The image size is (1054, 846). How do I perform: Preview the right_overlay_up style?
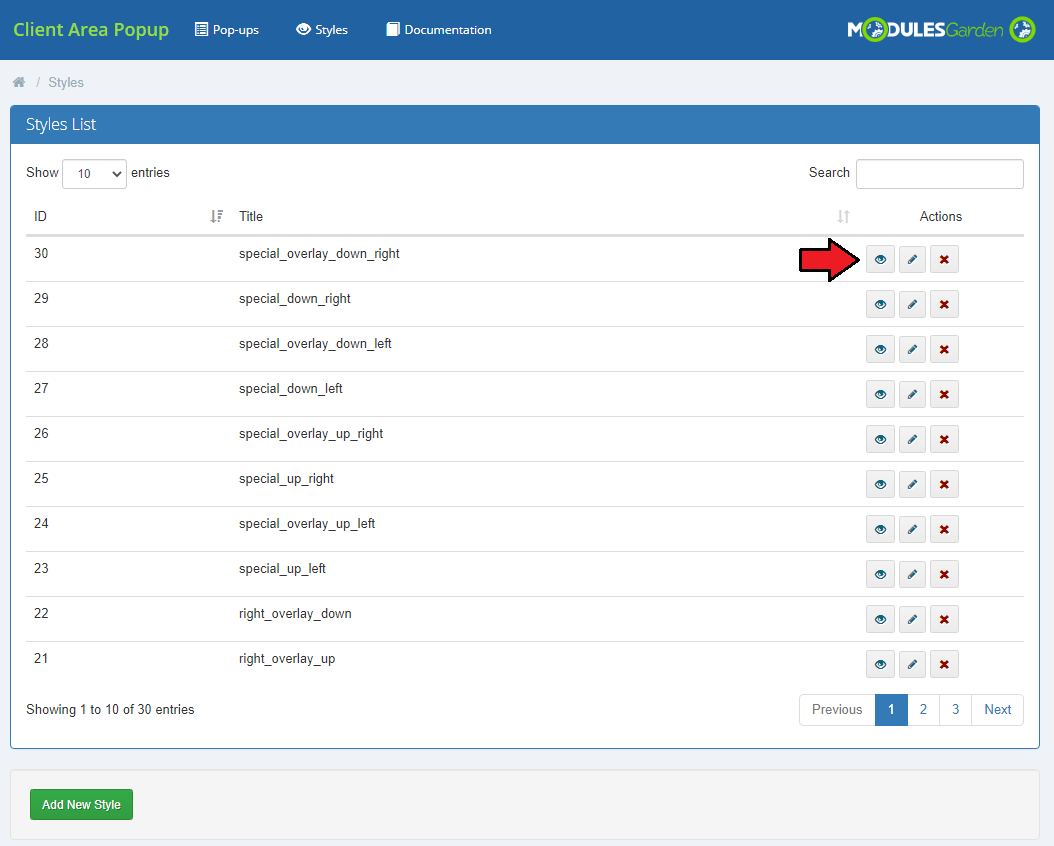pyautogui.click(x=880, y=665)
